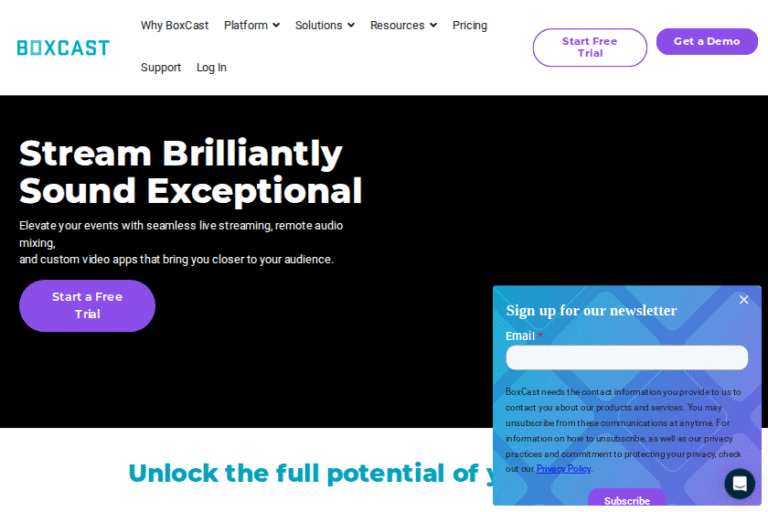This screenshot has width=768, height=512.
Task: Click the BoxCast logo
Action: [x=63, y=47]
